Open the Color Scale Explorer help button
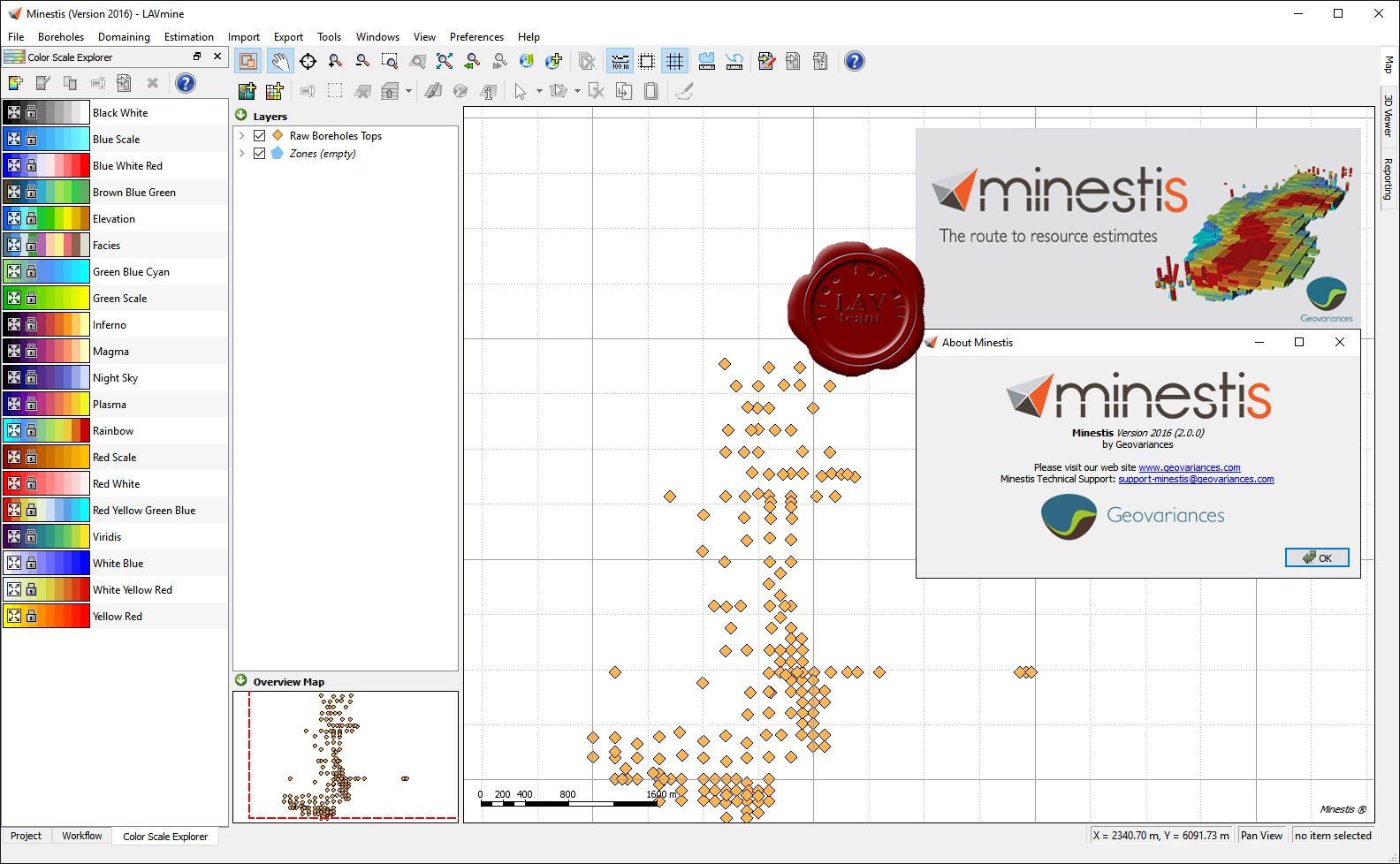The width and height of the screenshot is (1400, 864). pyautogui.click(x=185, y=83)
